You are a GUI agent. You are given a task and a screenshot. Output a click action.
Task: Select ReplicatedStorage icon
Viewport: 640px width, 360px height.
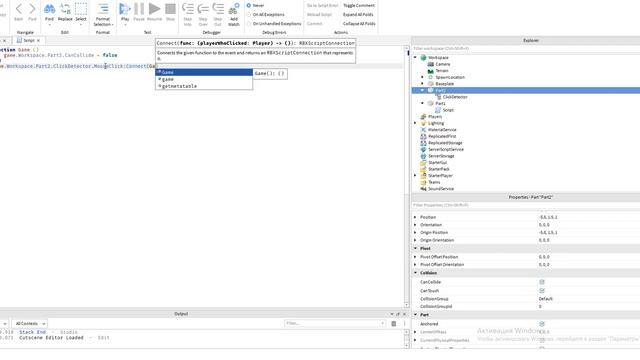423,143
